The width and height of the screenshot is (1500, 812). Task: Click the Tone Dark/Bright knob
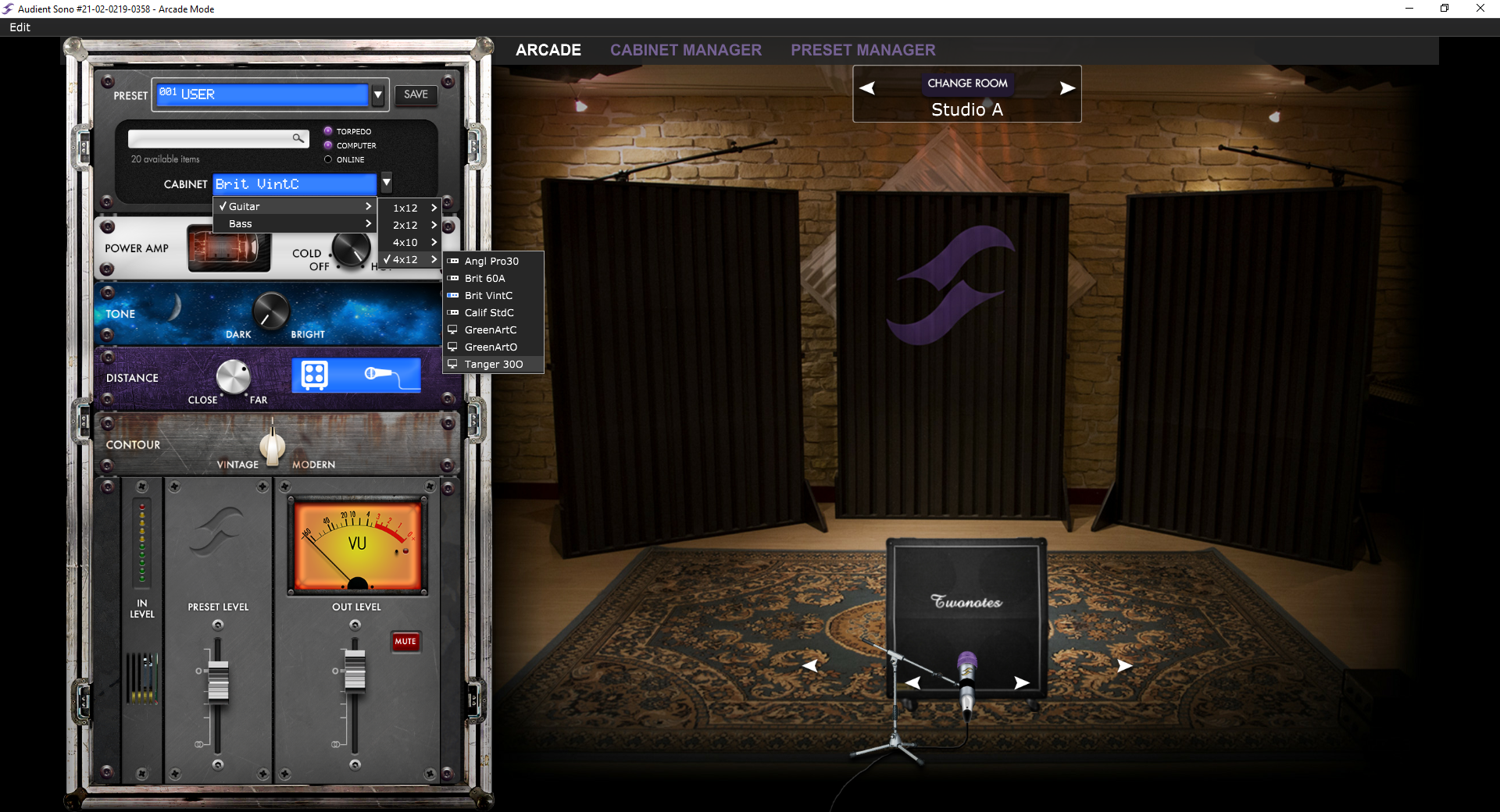[x=271, y=312]
